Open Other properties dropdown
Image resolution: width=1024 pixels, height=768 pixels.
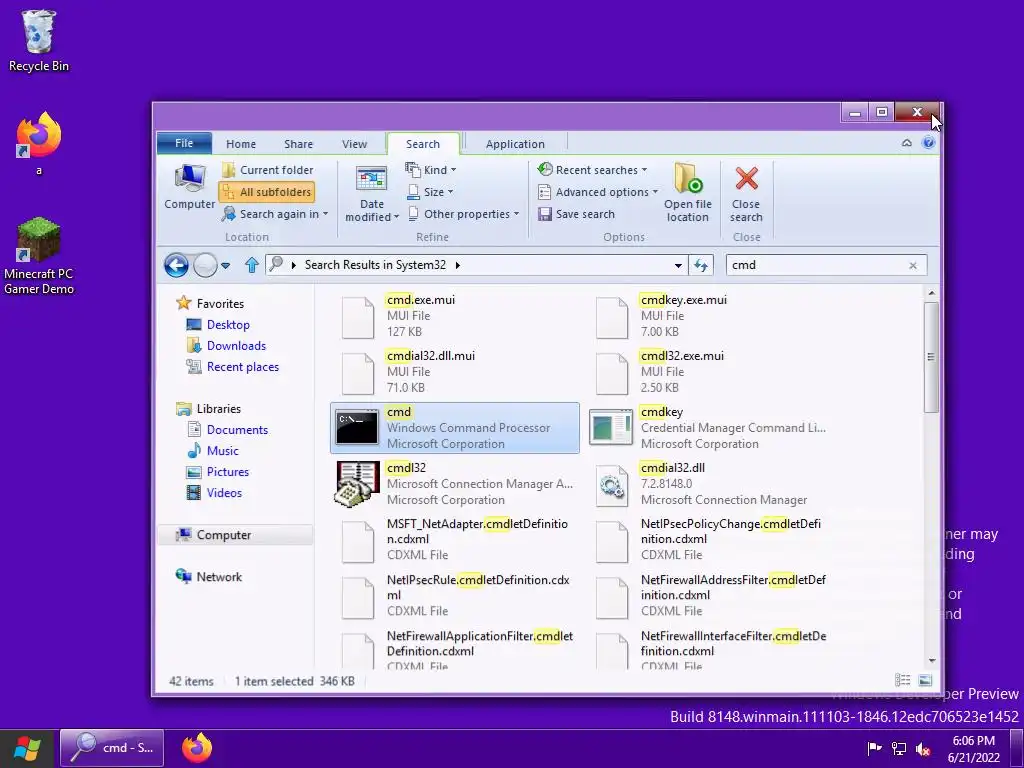click(464, 214)
